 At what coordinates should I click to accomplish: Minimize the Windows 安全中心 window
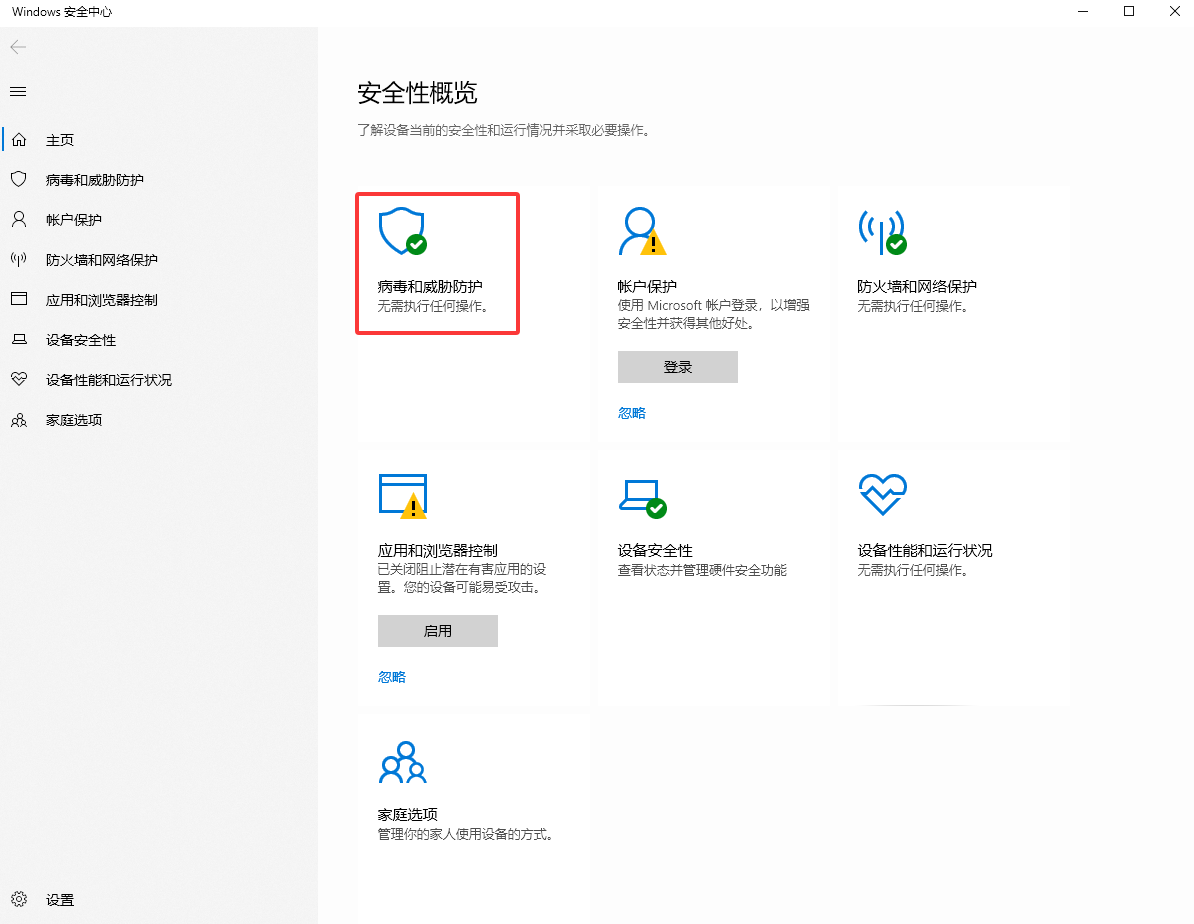pyautogui.click(x=1084, y=11)
